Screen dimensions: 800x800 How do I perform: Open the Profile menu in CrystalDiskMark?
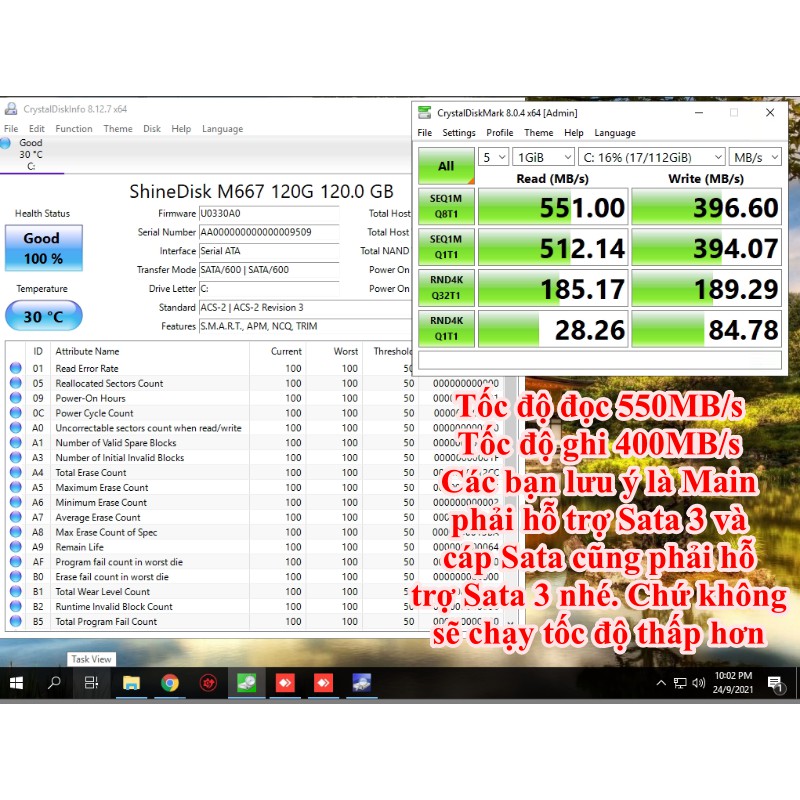click(x=499, y=133)
